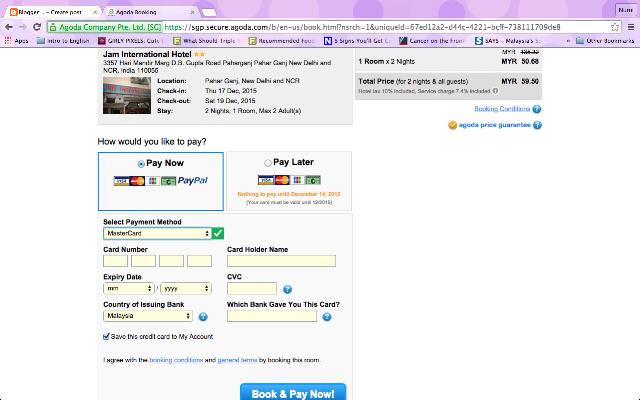Open help icon beside Country of Issuing Bank
The image size is (640, 400).
point(203,317)
